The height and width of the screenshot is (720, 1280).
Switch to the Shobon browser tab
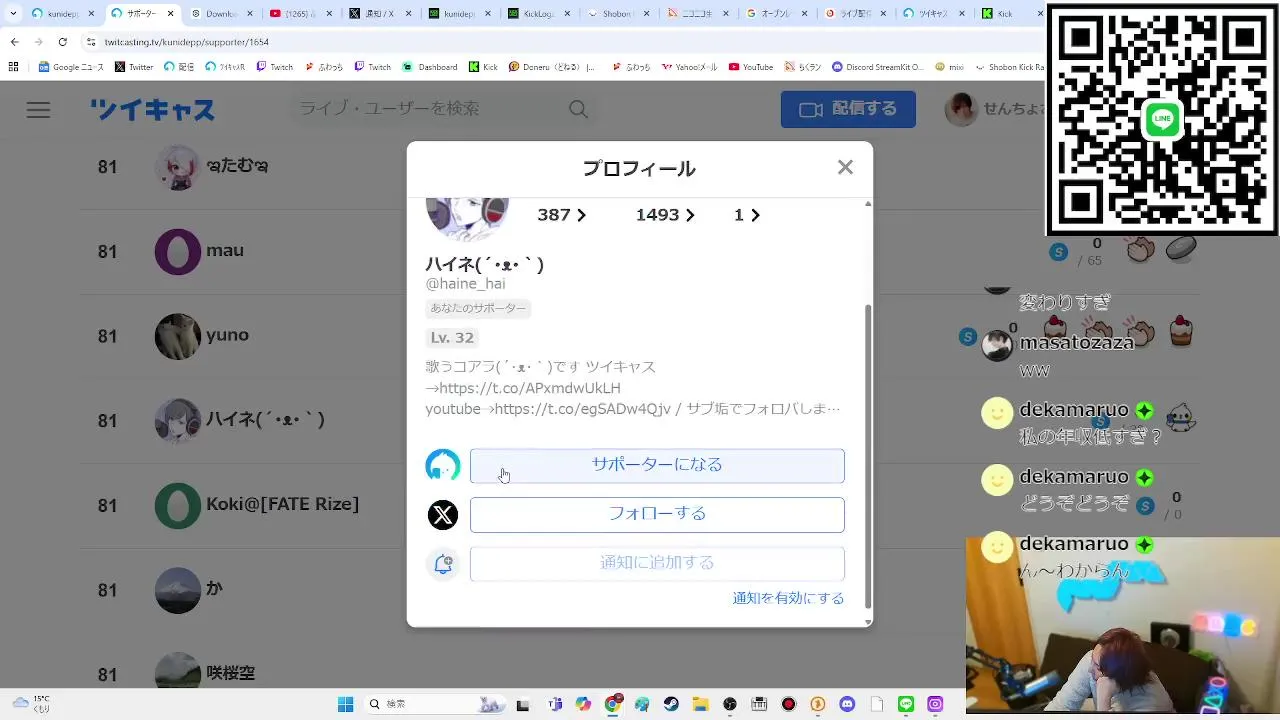coord(618,14)
